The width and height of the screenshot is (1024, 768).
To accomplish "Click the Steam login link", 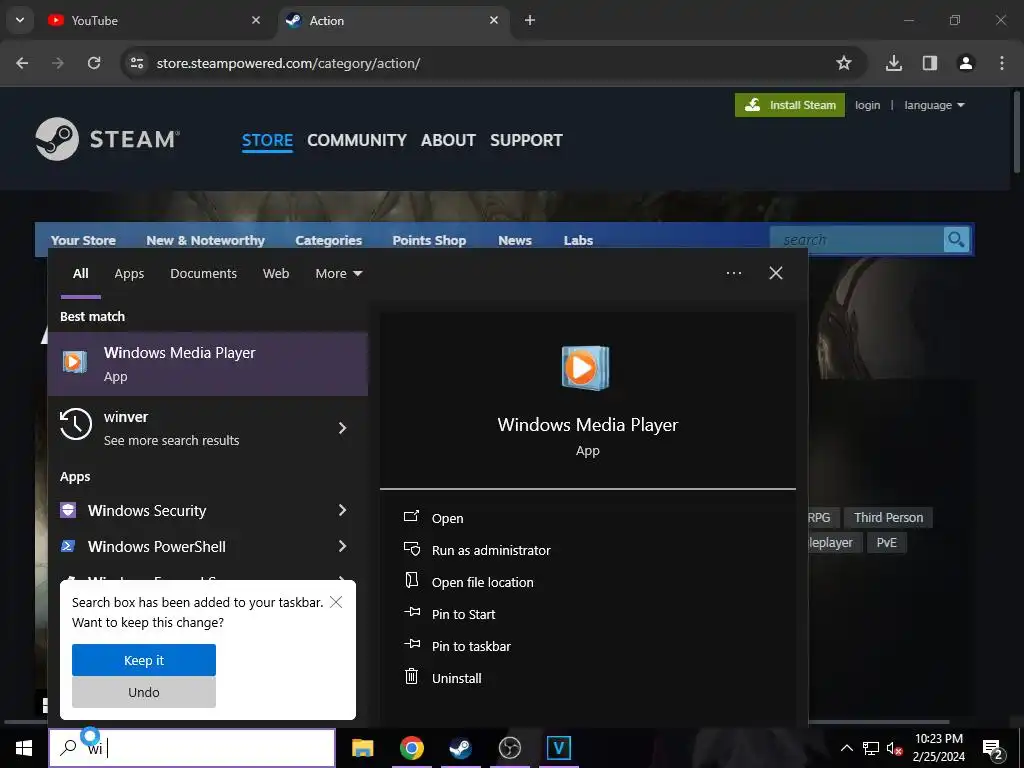I will 867,105.
